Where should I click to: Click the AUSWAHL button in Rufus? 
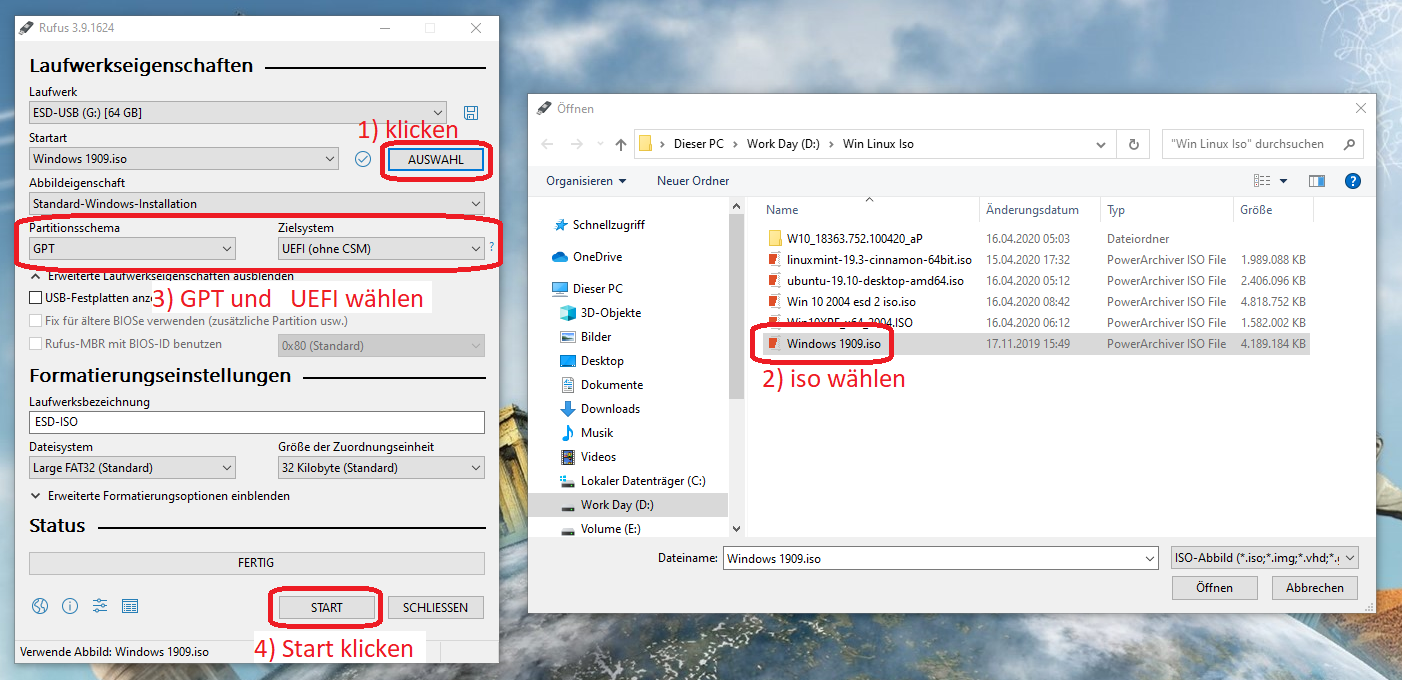tap(436, 160)
